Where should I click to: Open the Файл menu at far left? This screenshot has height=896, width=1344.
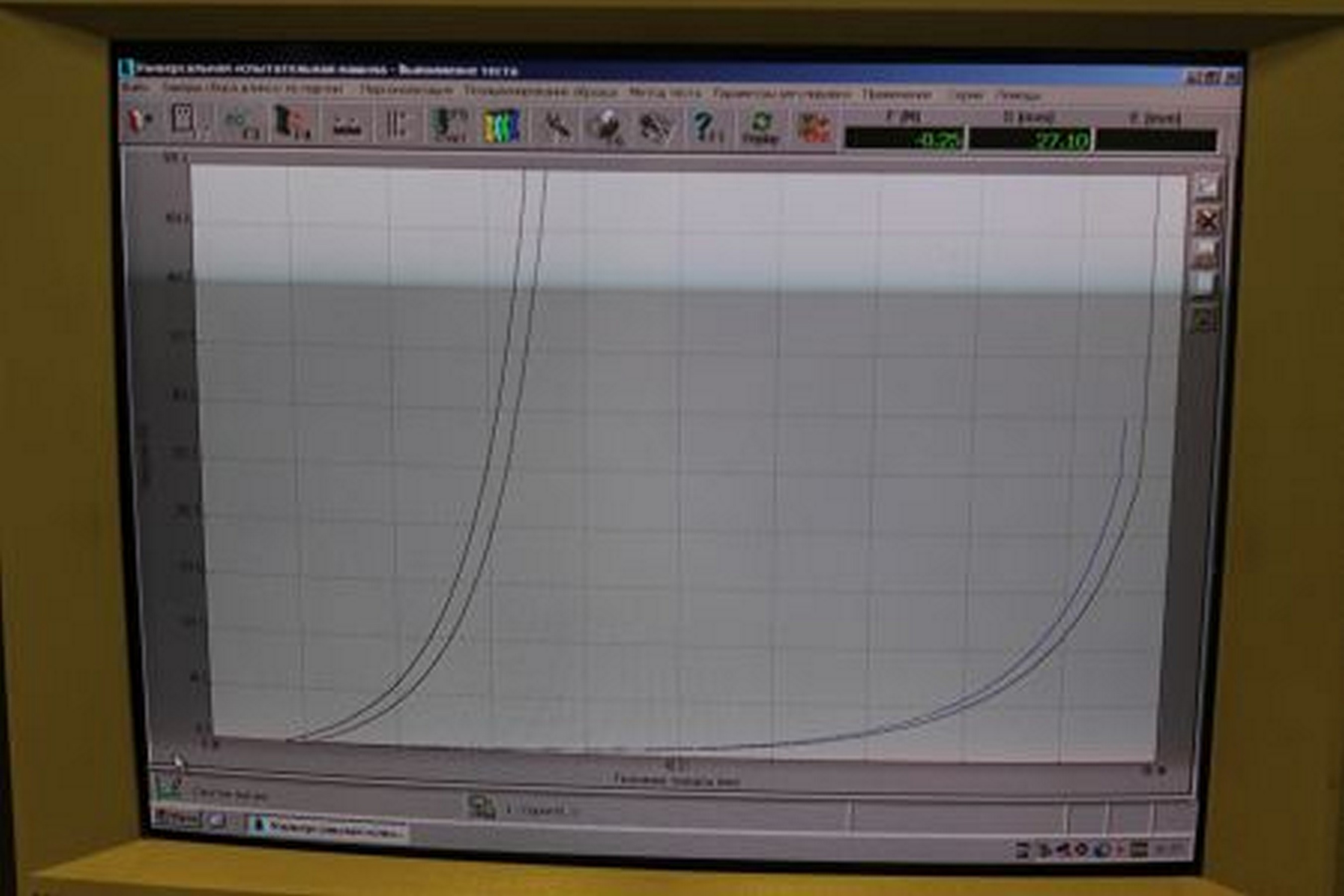point(136,88)
